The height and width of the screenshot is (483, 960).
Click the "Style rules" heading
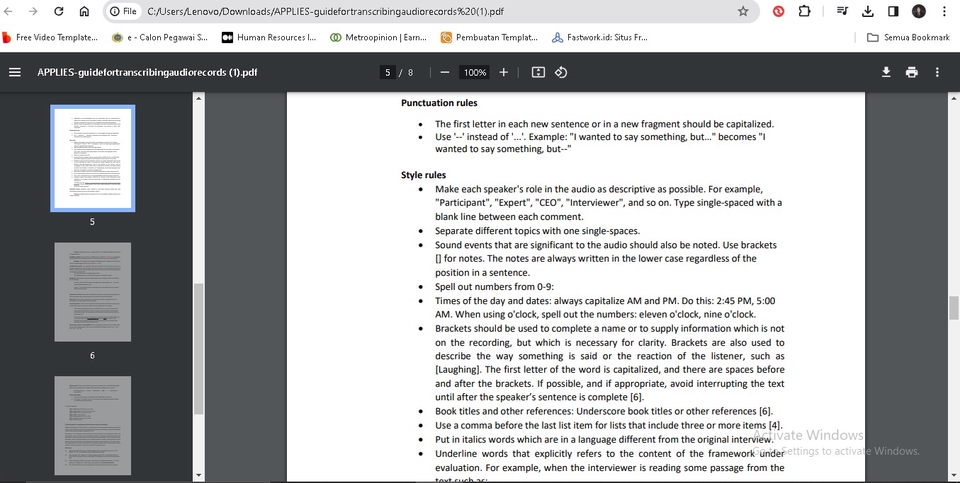pyautogui.click(x=424, y=175)
